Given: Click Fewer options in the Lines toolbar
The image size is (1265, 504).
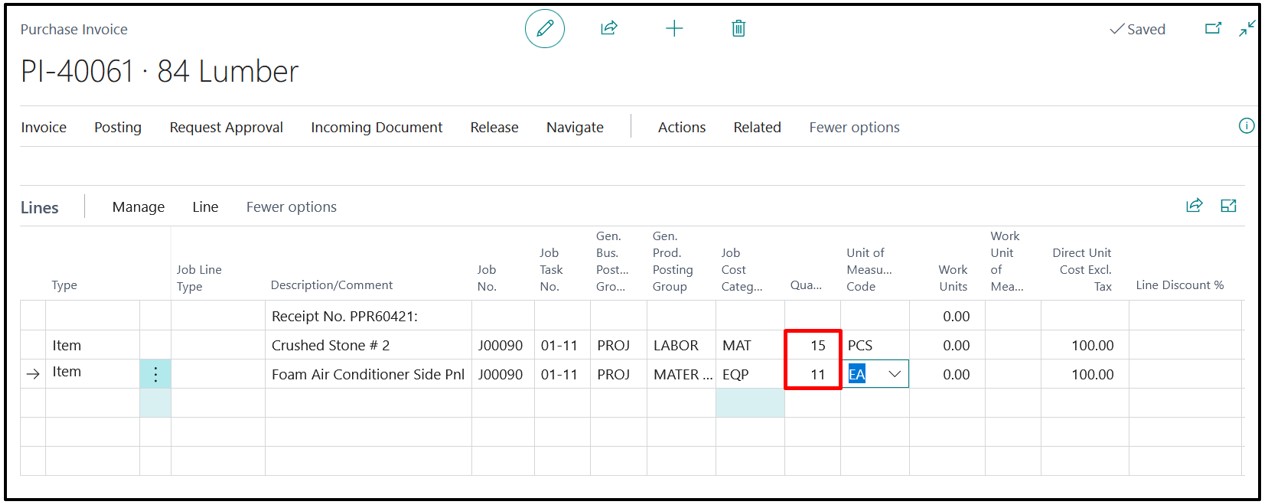Looking at the screenshot, I should coord(291,207).
